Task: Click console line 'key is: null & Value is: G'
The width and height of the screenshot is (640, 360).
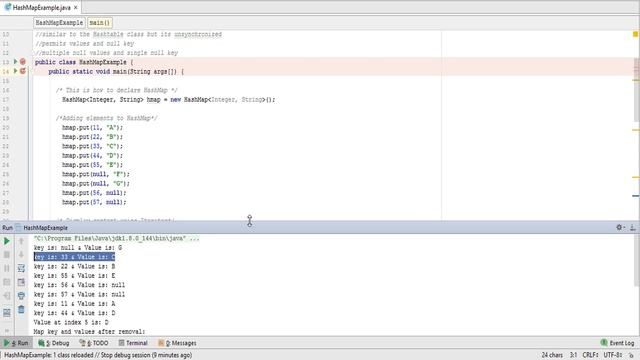Action: coord(78,248)
